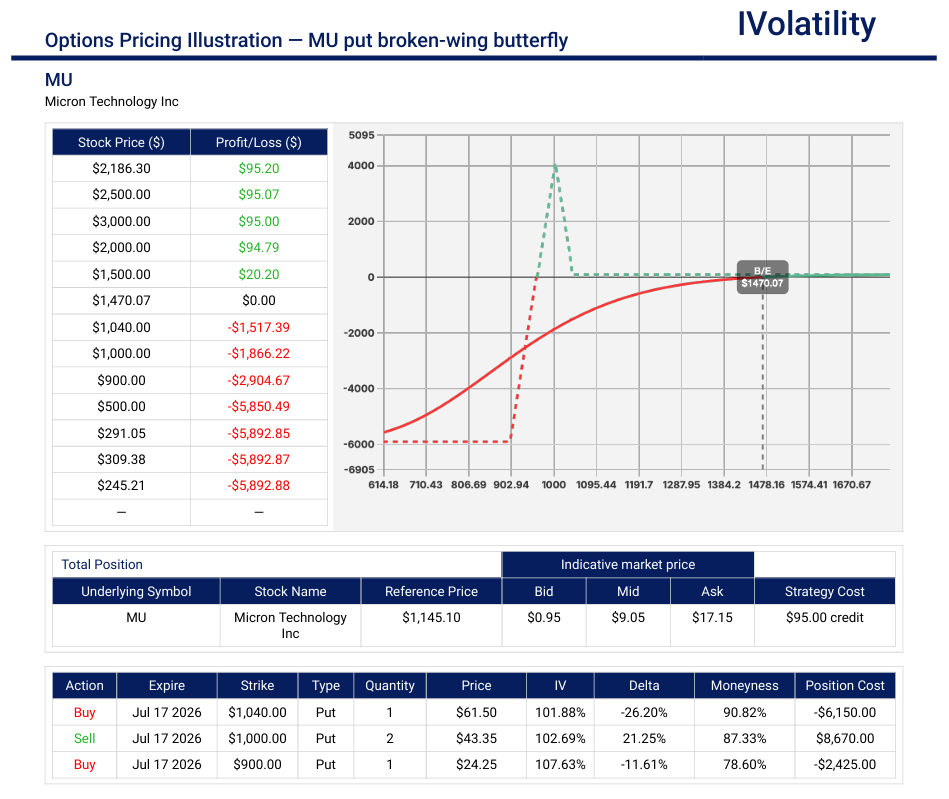Screen dimensions: 949x799
Task: Click the Sell action for $1,000.00 put
Action: pyautogui.click(x=85, y=738)
